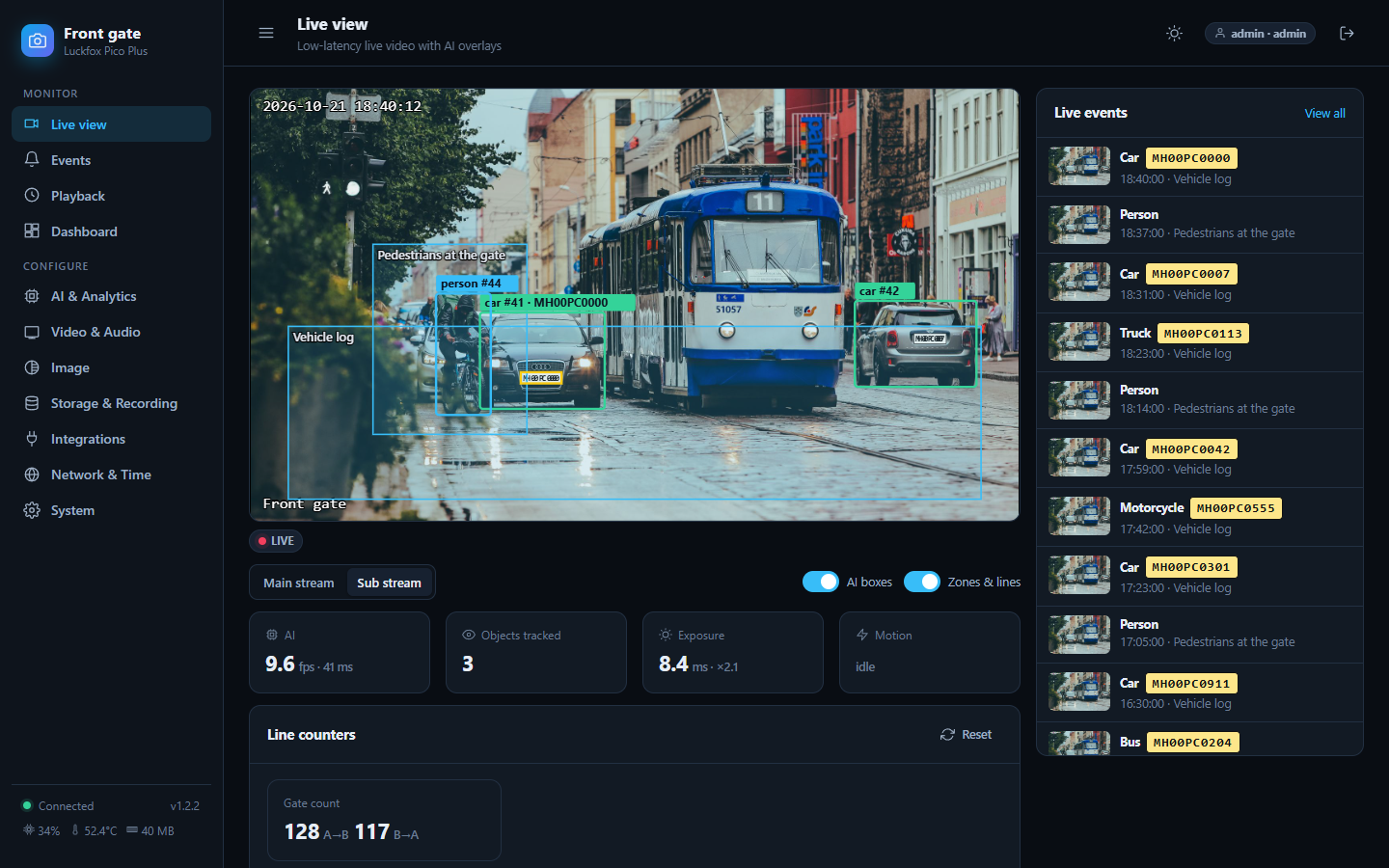Screen dimensions: 1389x868
Task: Open Network & Time settings
Action: [111, 475]
